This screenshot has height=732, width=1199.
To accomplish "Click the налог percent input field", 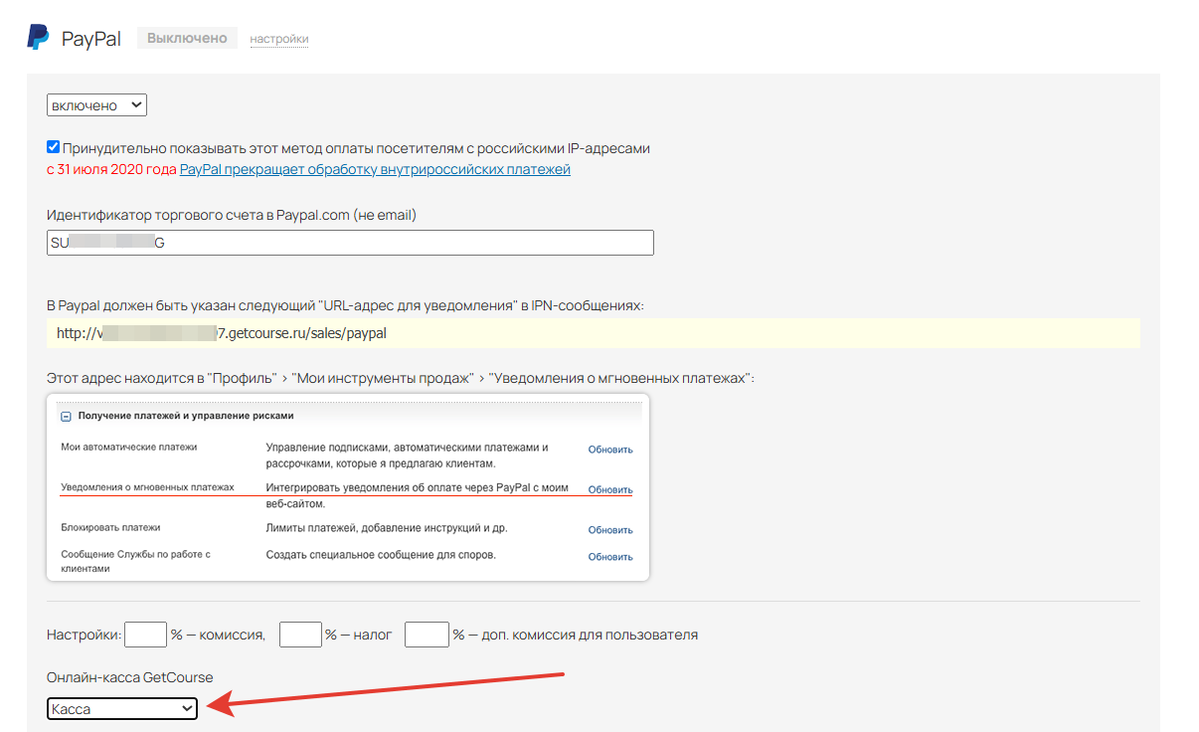I will click(301, 634).
